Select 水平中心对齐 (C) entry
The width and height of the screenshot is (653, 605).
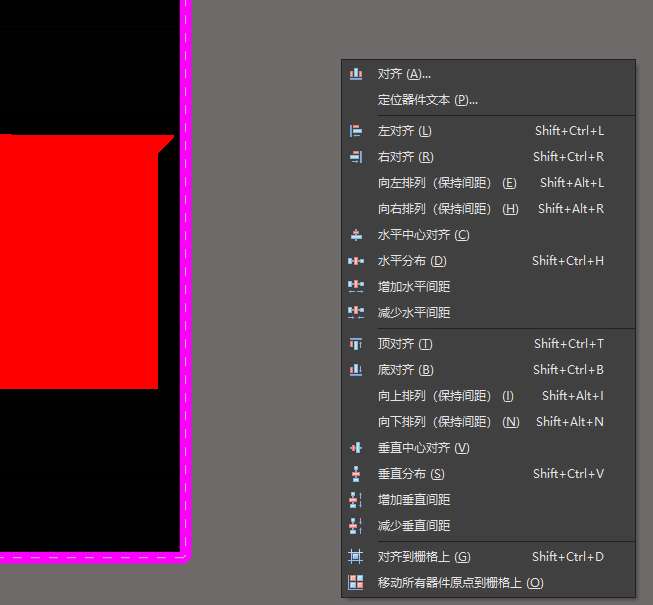488,235
